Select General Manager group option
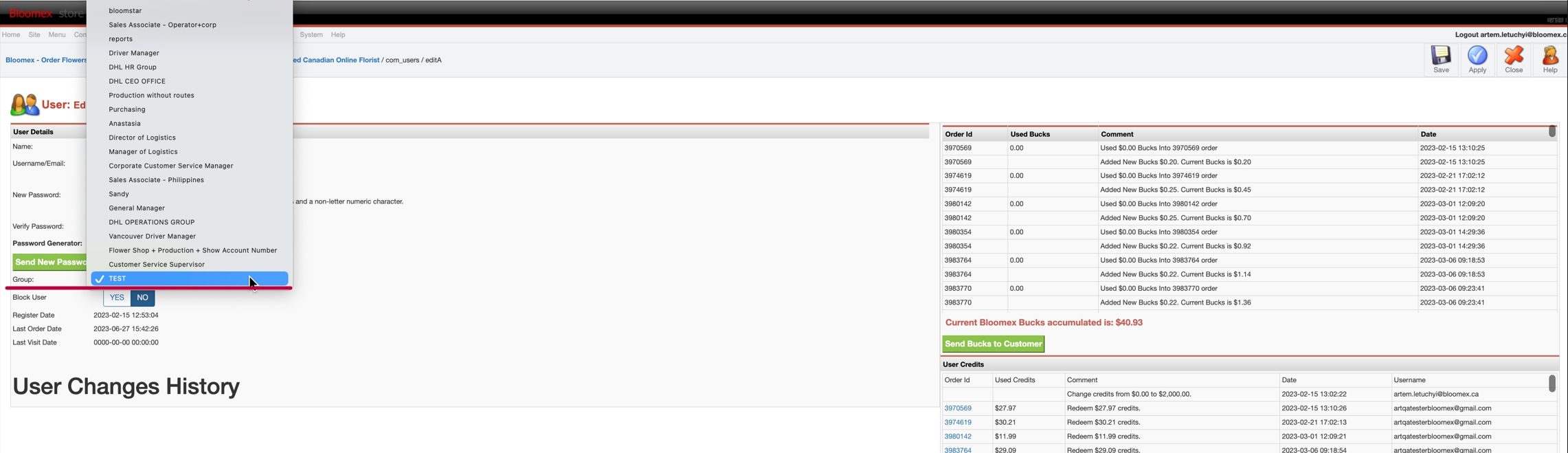 coord(137,208)
